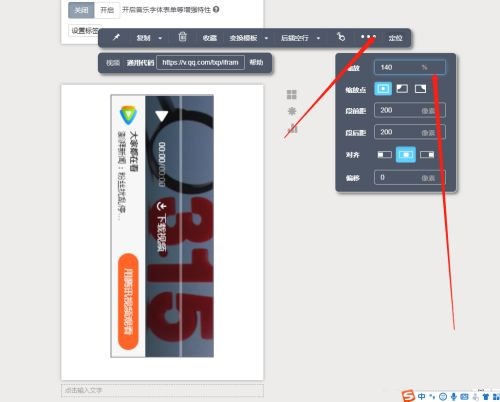Screen dimensions: 500x402
Task: Click the 偏移 0 input field
Action: pos(410,177)
